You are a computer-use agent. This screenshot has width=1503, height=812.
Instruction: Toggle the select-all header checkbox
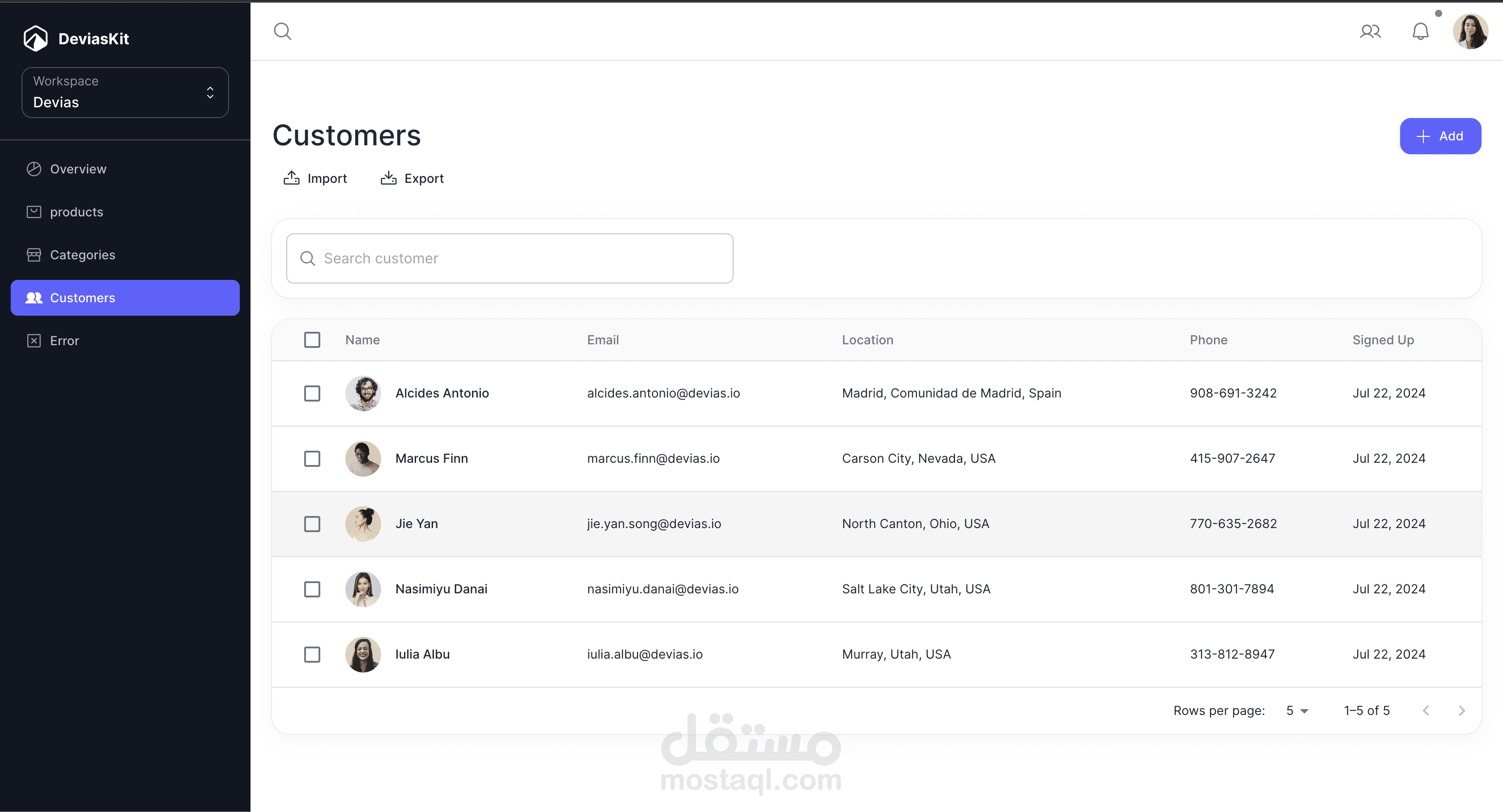[312, 340]
